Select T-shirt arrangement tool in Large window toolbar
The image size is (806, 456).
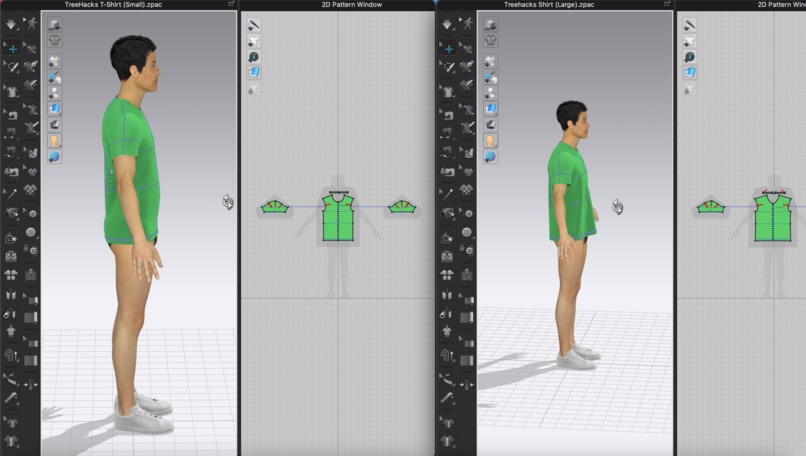[447, 92]
